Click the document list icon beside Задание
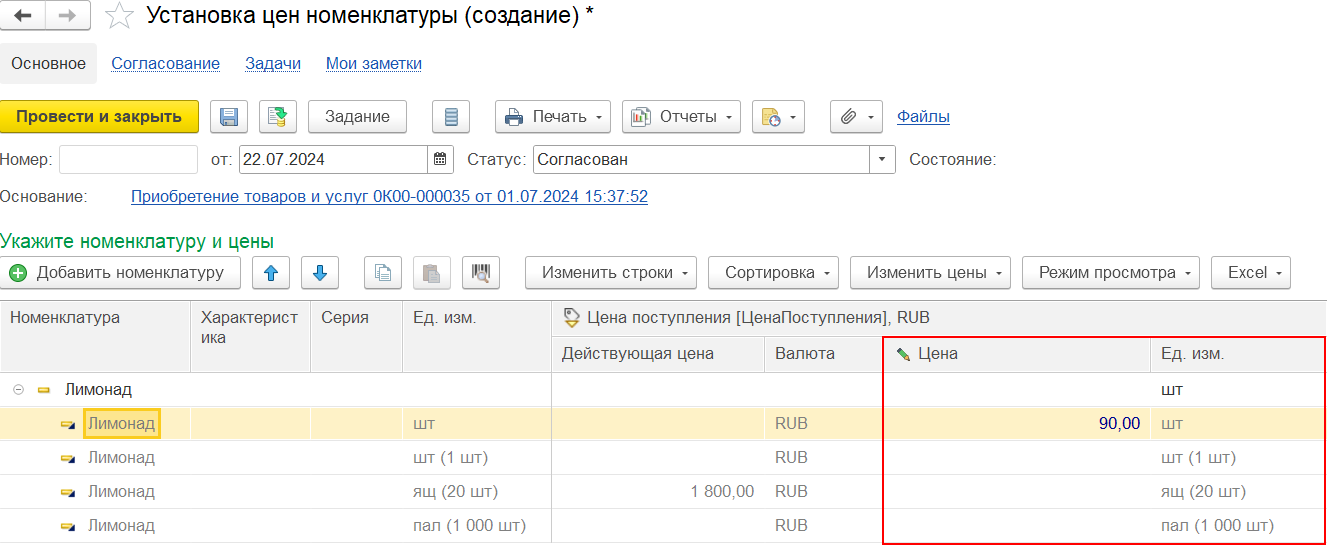Screen dimensions: 1327x545 pyautogui.click(x=451, y=117)
